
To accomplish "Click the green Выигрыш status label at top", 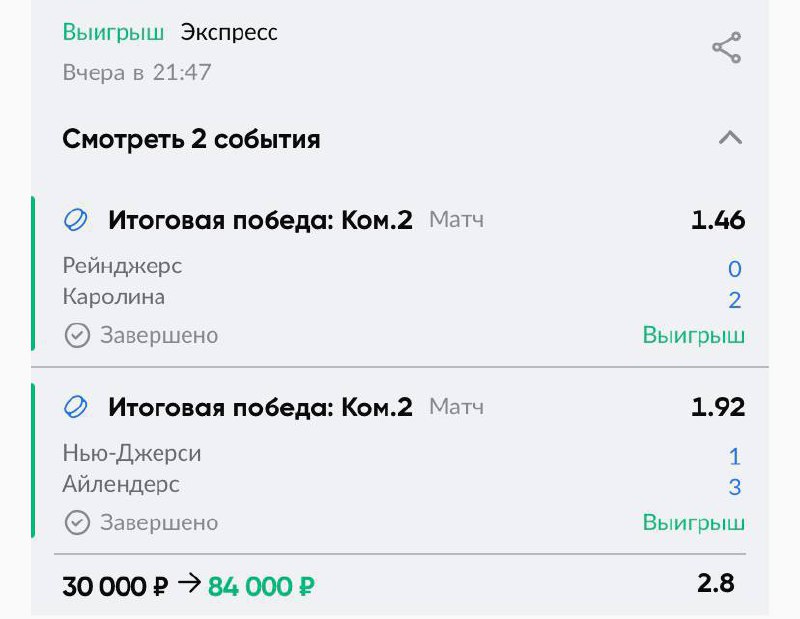I will click(x=113, y=32).
